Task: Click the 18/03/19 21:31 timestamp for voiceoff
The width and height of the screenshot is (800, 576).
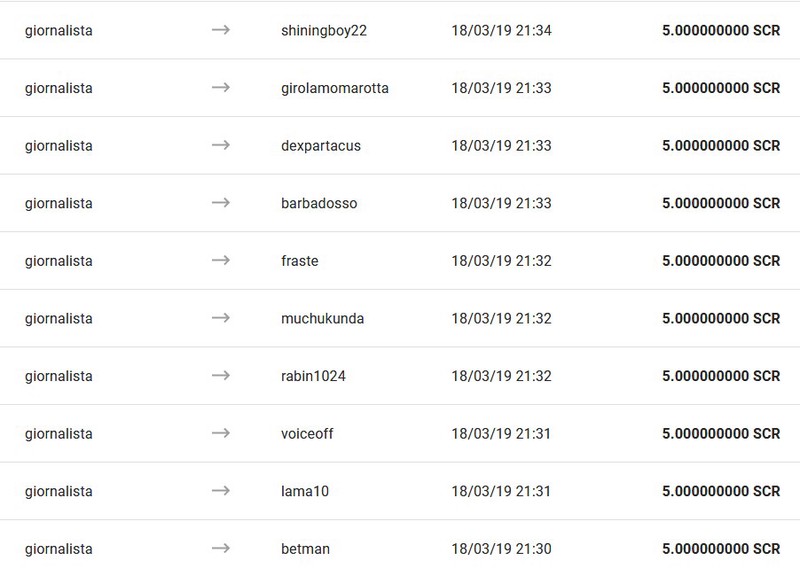Action: coord(501,434)
